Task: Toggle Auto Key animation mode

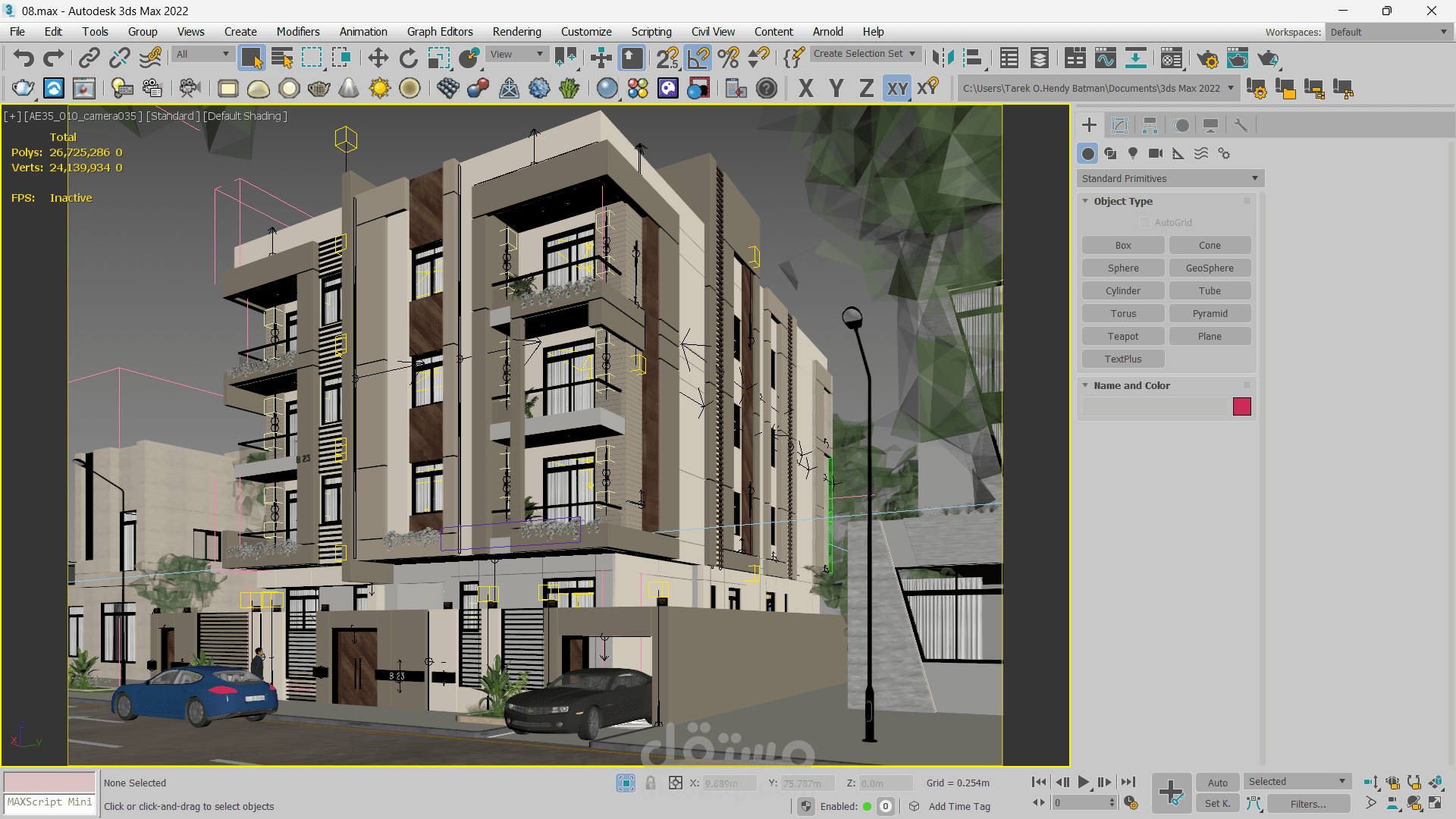Action: (x=1217, y=783)
